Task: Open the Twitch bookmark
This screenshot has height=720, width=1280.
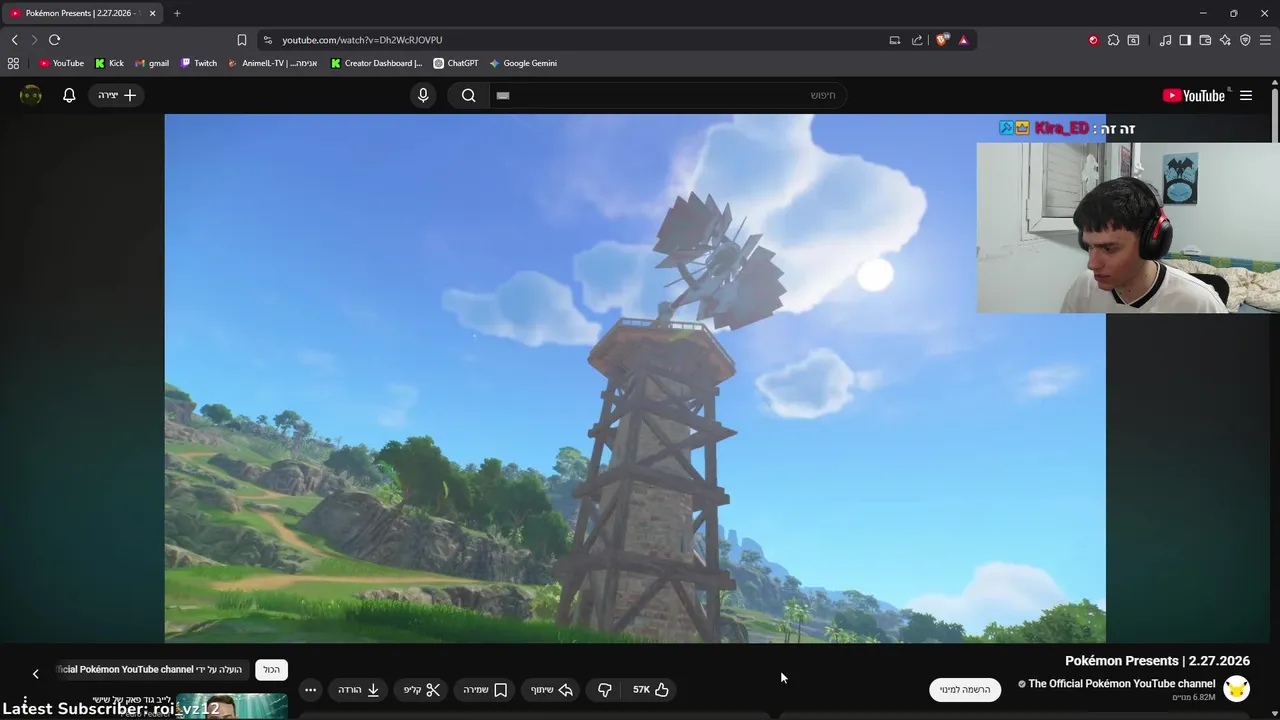Action: coord(199,63)
